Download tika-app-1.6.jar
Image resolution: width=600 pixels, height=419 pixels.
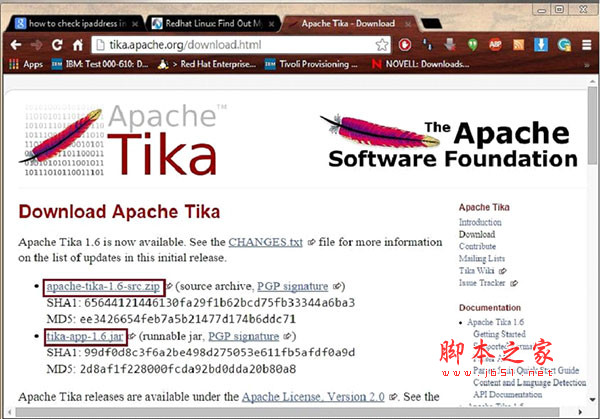[x=85, y=336]
